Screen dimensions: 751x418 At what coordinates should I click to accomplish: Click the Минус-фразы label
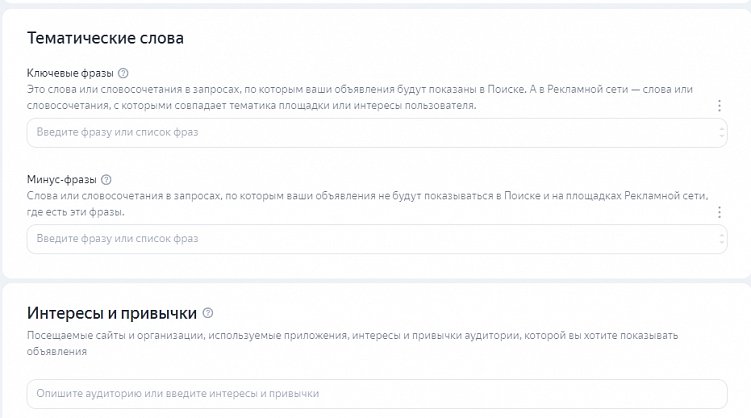click(x=61, y=180)
